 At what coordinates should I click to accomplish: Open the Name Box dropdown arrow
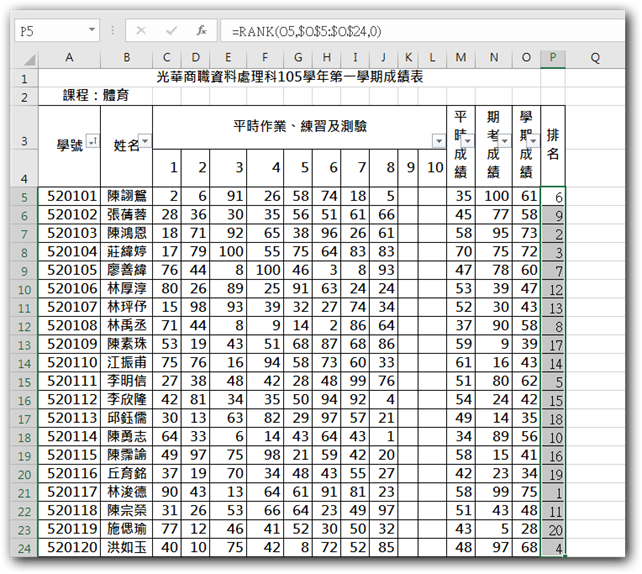(x=92, y=30)
